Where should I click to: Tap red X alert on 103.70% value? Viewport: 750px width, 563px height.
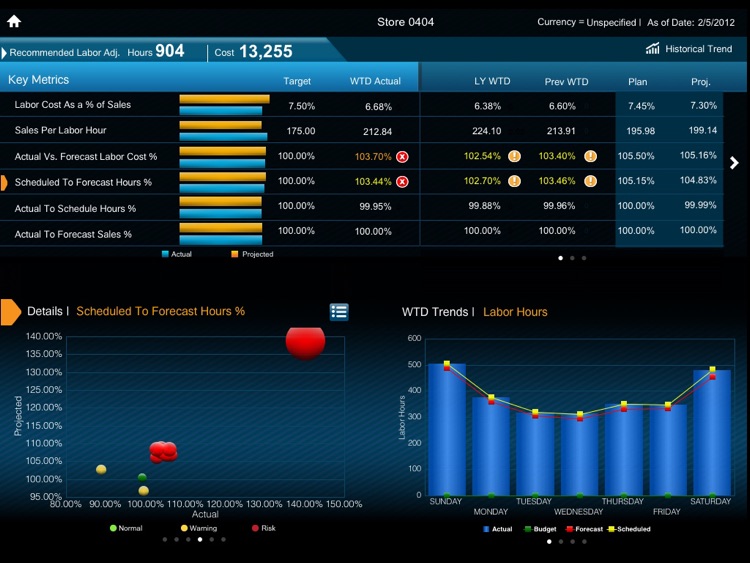point(402,157)
